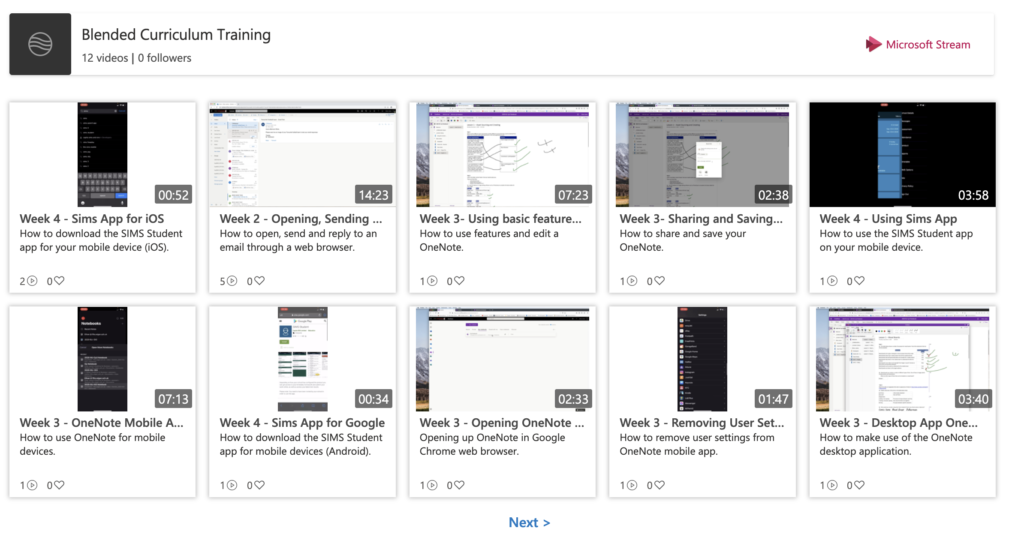The image size is (1024, 540).
Task: Click the 01:47 duration badge
Action: (773, 399)
